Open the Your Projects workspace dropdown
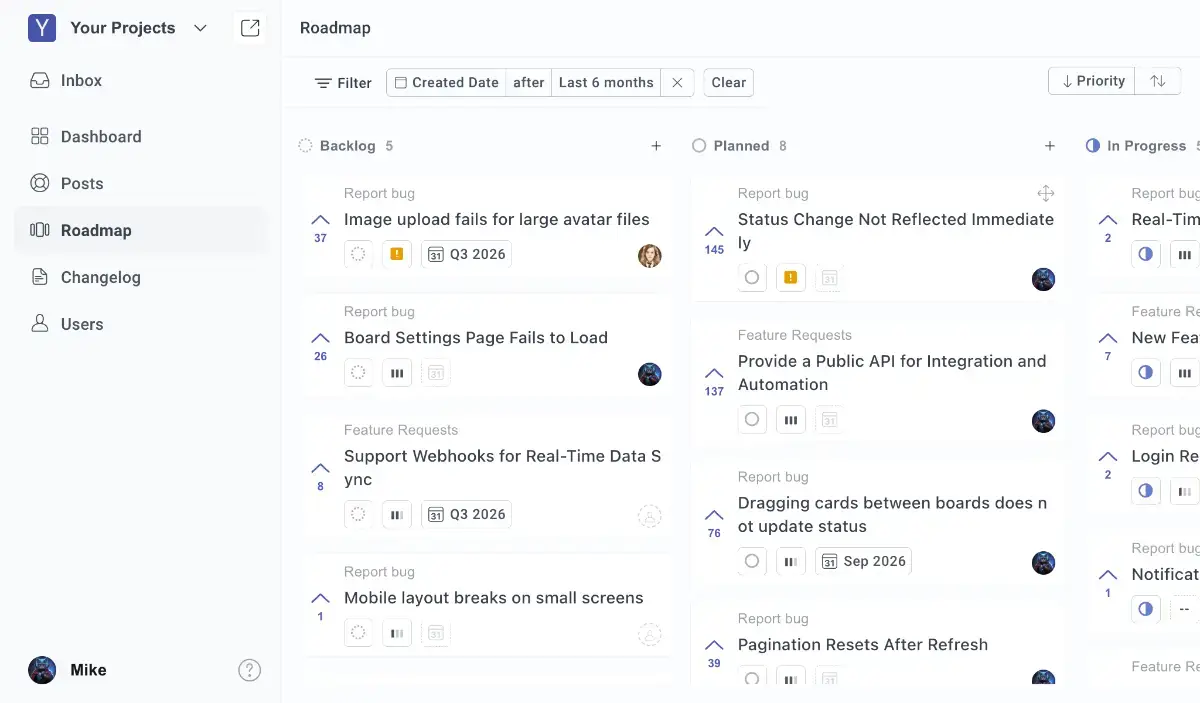 [138, 28]
